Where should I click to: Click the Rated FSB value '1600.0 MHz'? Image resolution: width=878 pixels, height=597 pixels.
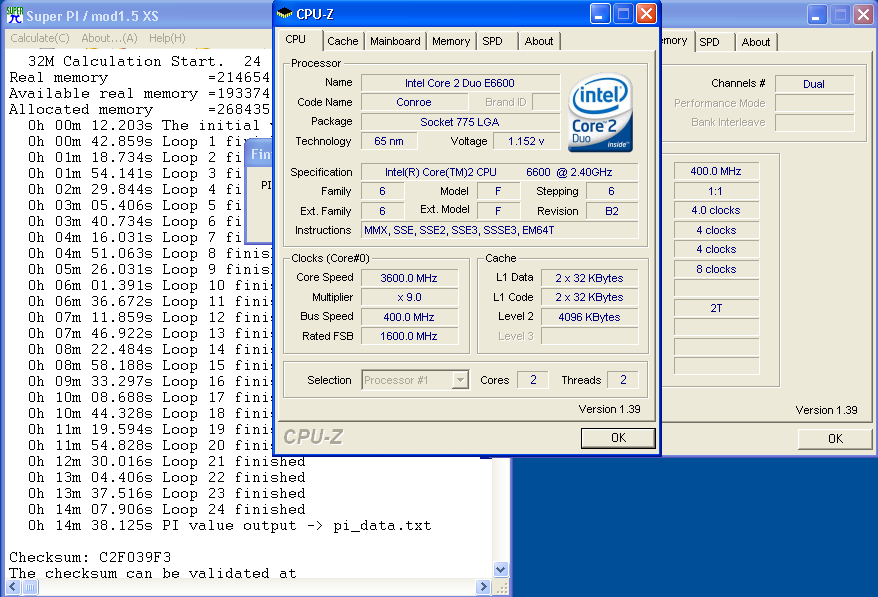[409, 336]
